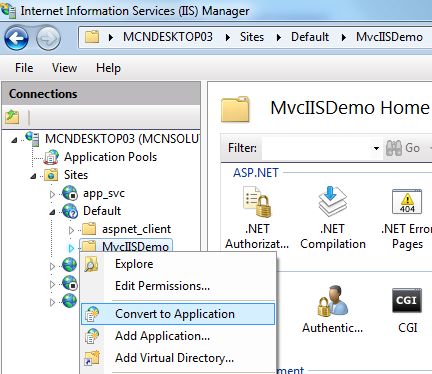Choose Edit Permissions... from context menu
Viewport: 432px width, 374px height.
click(x=178, y=286)
